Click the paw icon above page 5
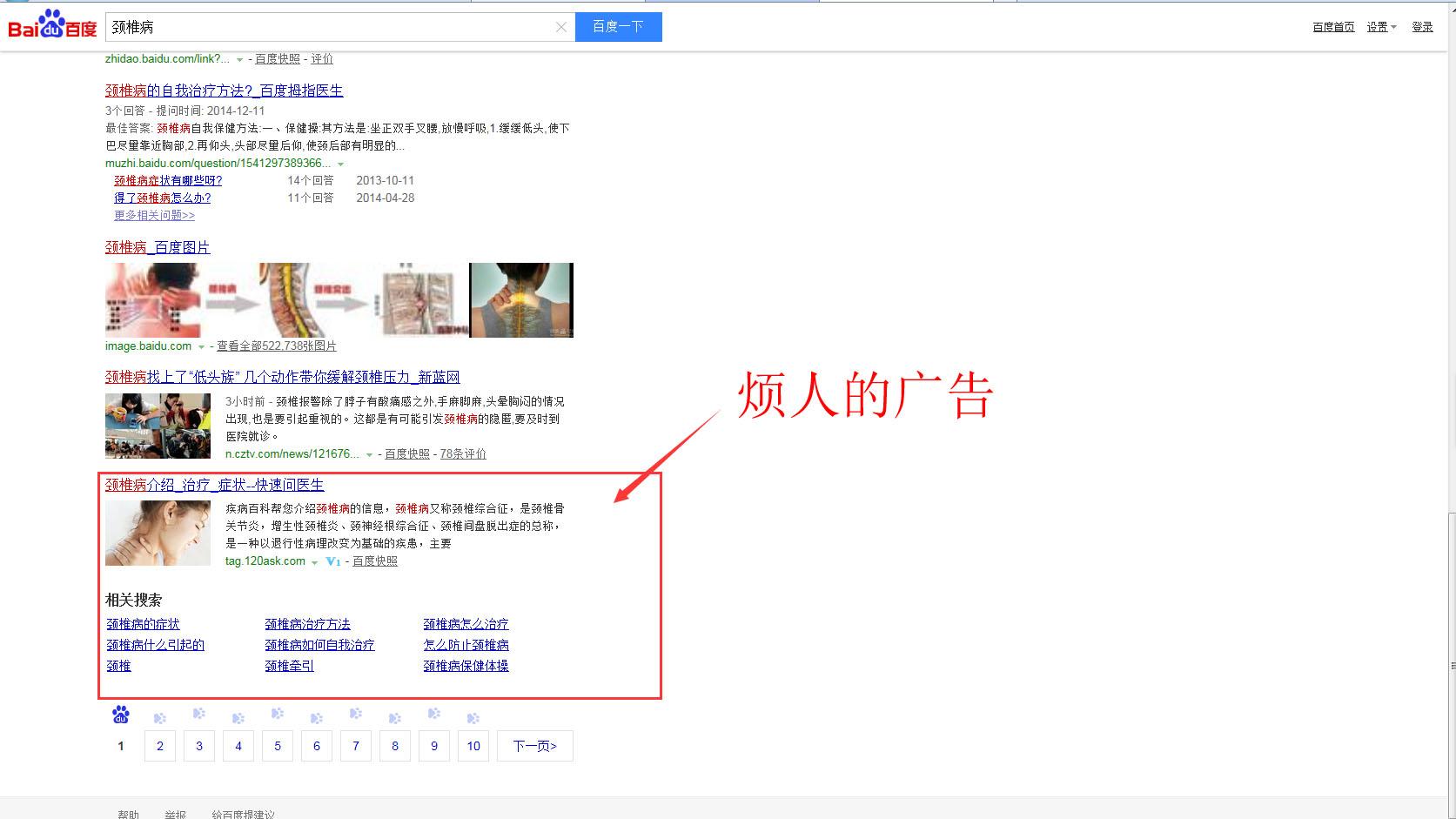Image resolution: width=1456 pixels, height=819 pixels. point(278,714)
